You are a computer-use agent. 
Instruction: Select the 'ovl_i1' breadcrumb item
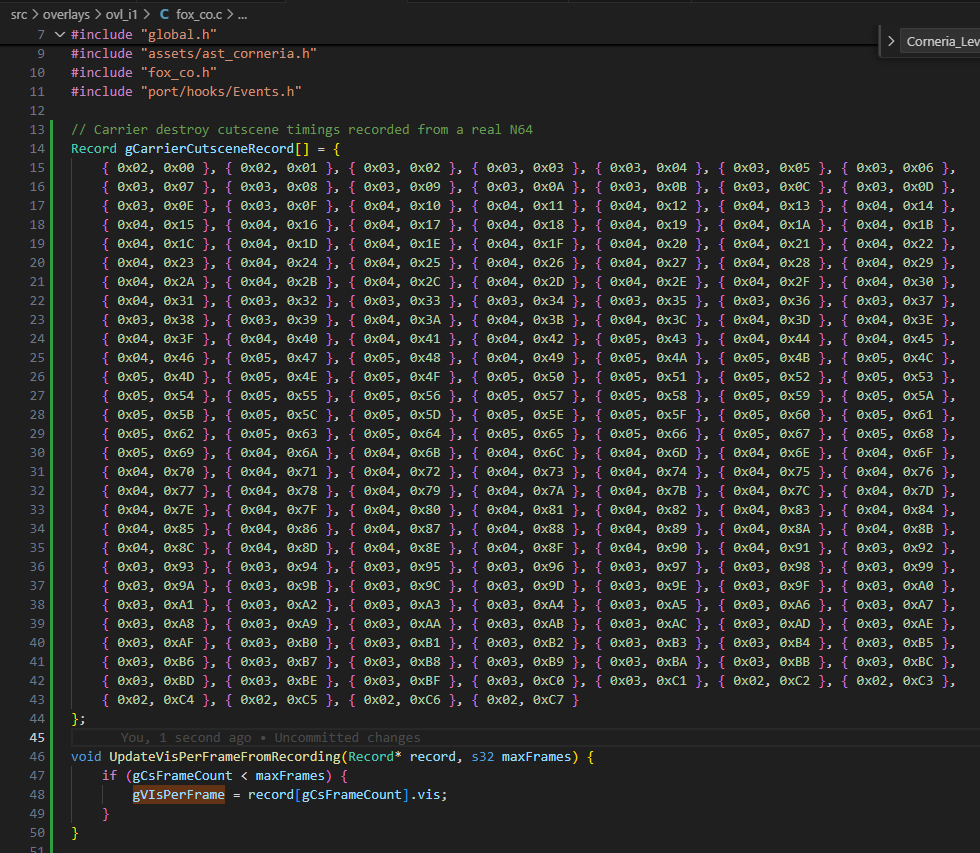[121, 14]
